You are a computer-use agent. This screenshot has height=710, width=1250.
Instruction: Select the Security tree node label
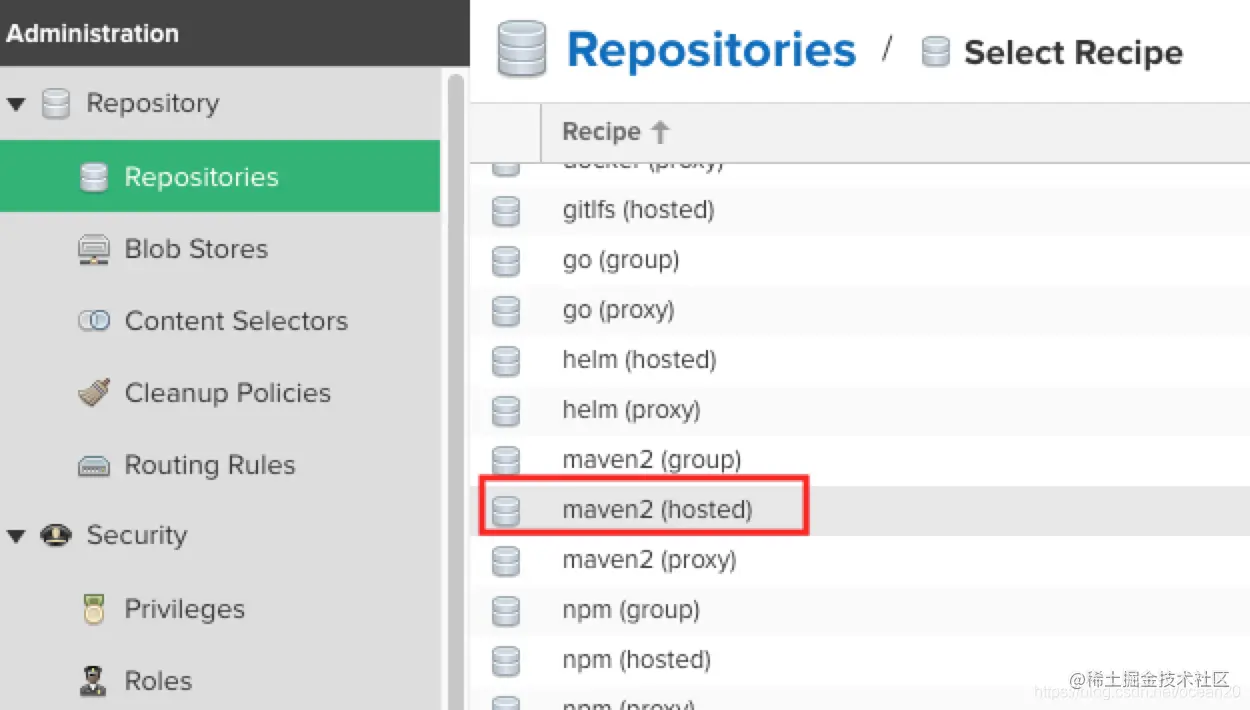137,535
